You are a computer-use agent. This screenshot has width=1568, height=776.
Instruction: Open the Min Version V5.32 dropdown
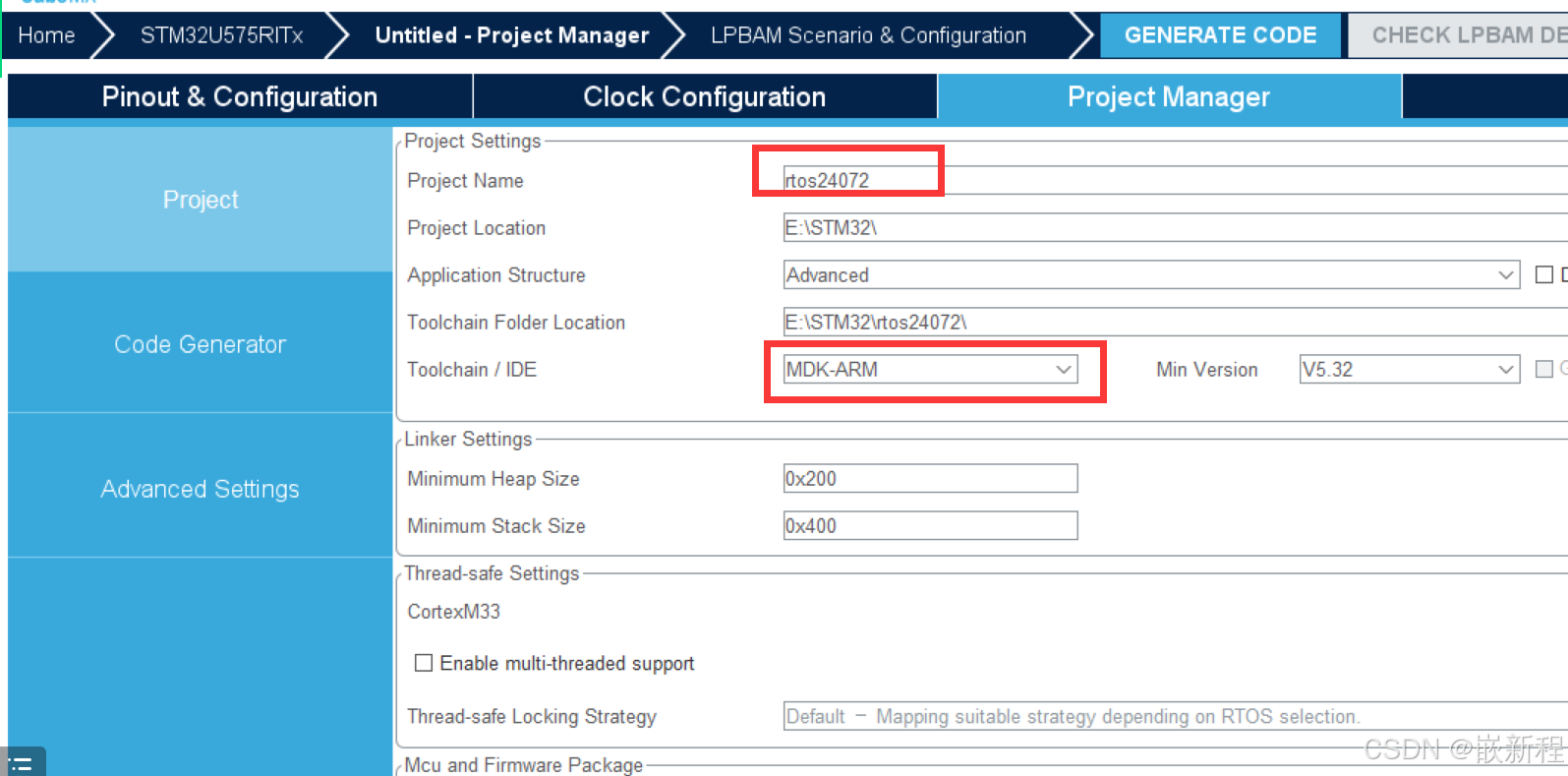[x=1409, y=370]
